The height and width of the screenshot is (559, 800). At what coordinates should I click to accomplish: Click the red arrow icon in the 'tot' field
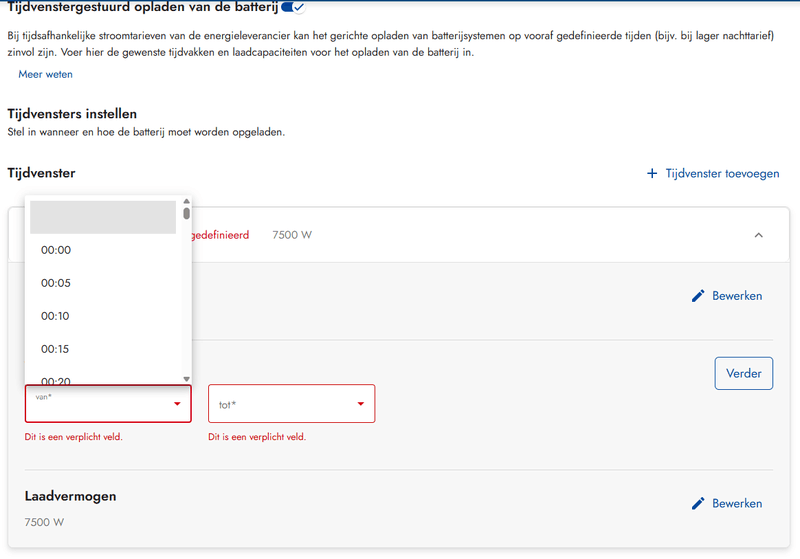click(x=360, y=404)
